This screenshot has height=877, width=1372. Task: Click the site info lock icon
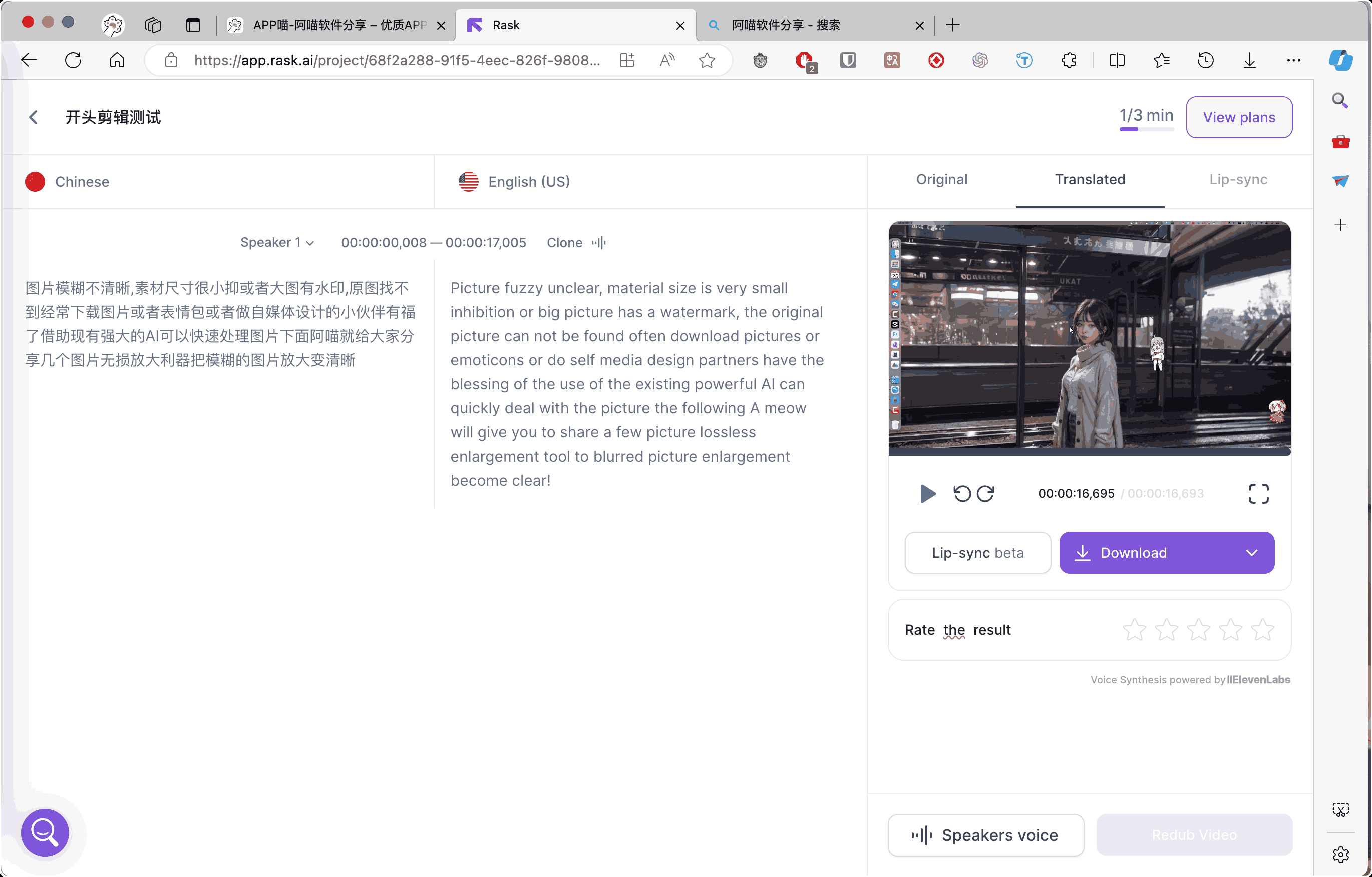171,60
